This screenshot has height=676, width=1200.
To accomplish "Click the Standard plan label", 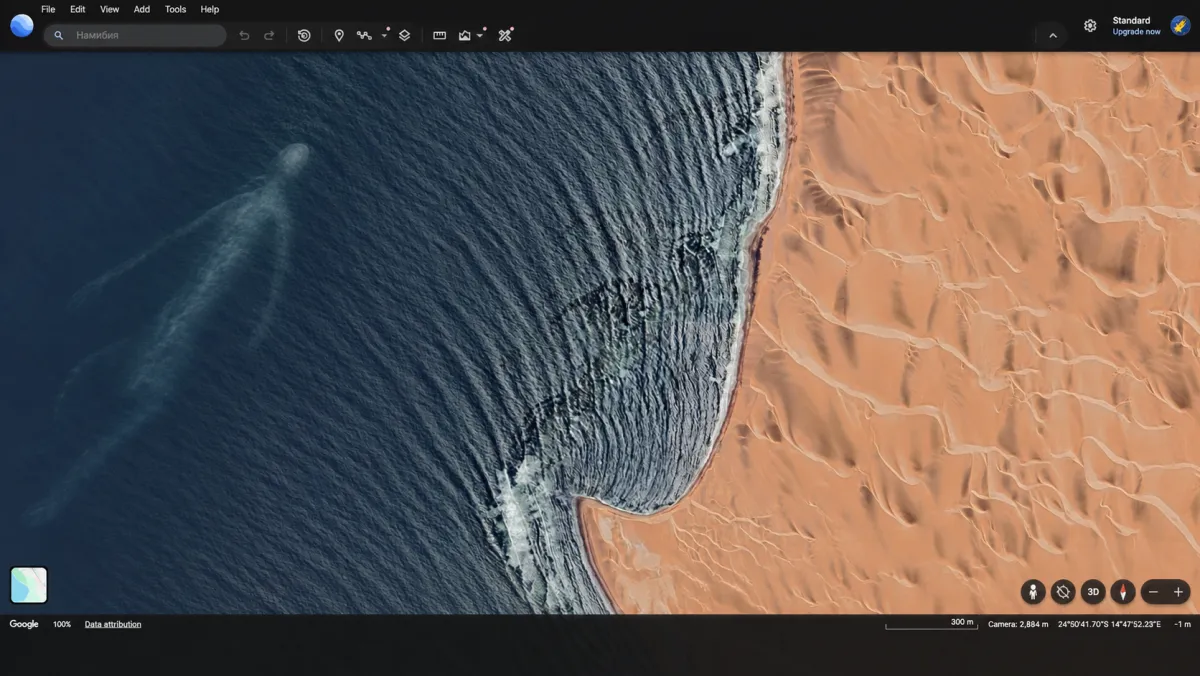I will [1131, 20].
